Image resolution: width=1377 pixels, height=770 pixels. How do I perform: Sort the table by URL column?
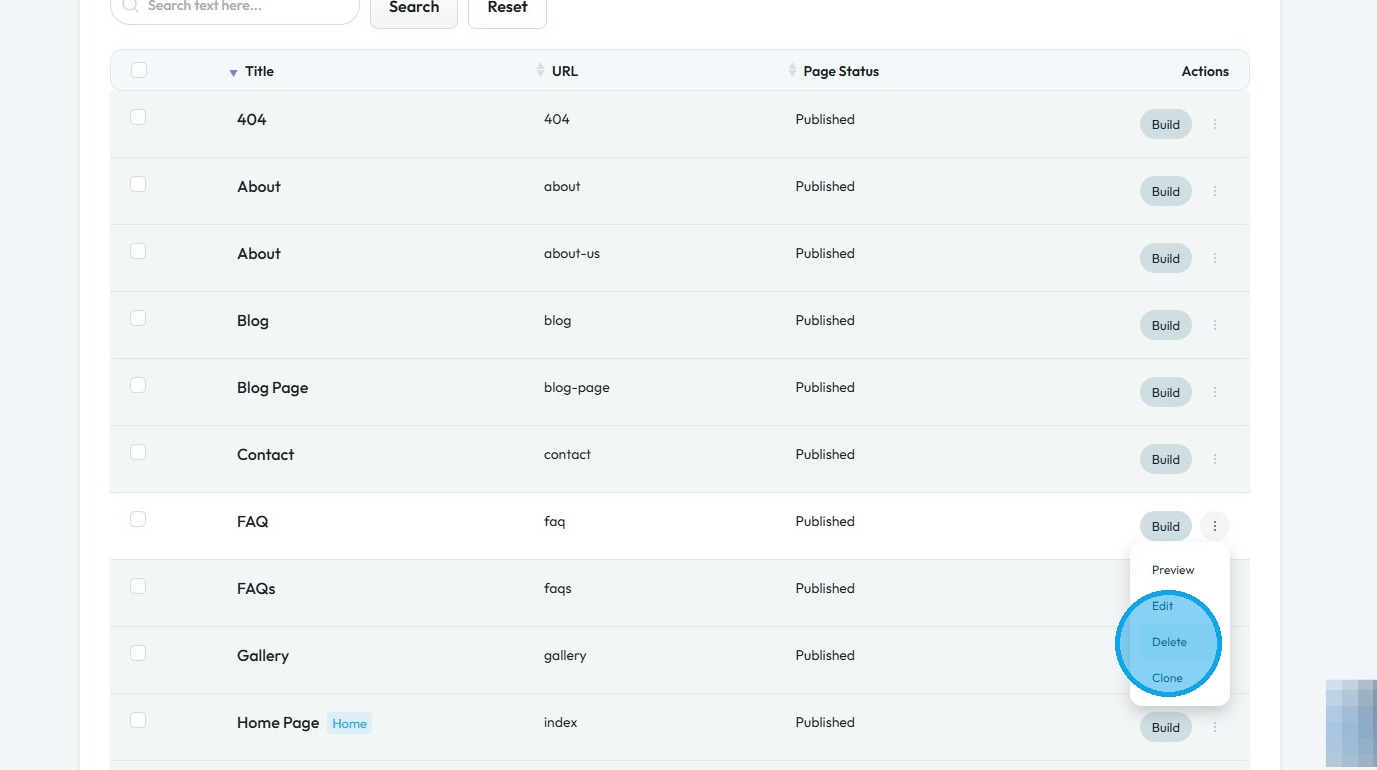(541, 71)
